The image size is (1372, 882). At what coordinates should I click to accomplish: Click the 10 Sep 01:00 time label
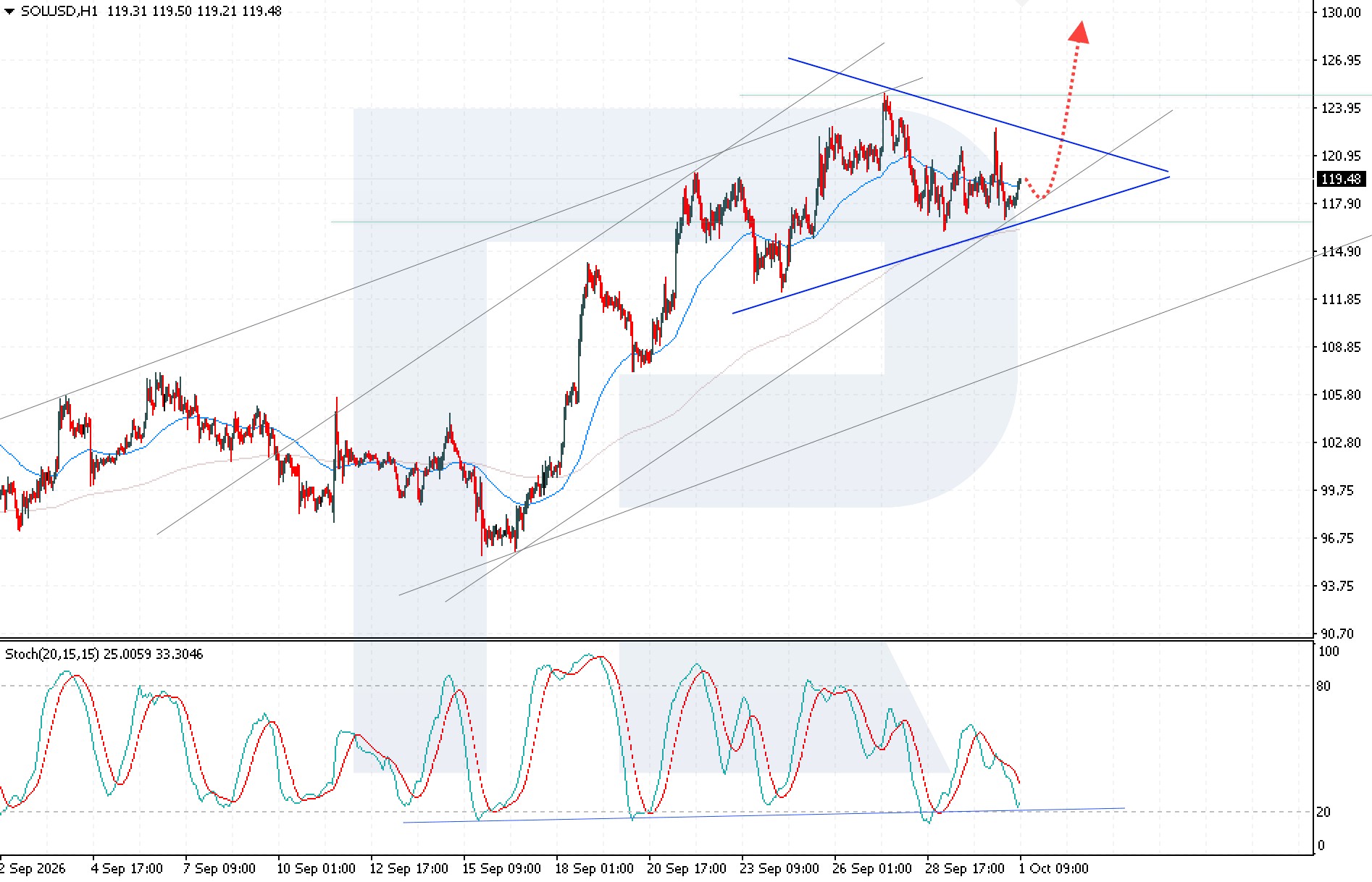click(316, 868)
